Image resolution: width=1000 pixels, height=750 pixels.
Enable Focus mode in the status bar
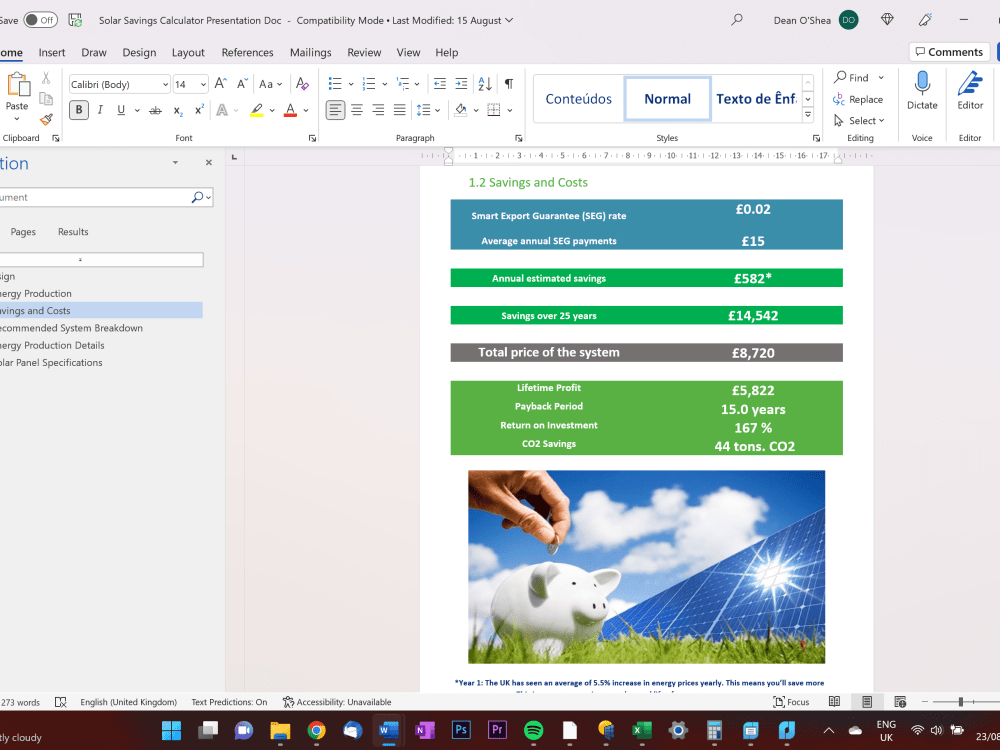791,702
